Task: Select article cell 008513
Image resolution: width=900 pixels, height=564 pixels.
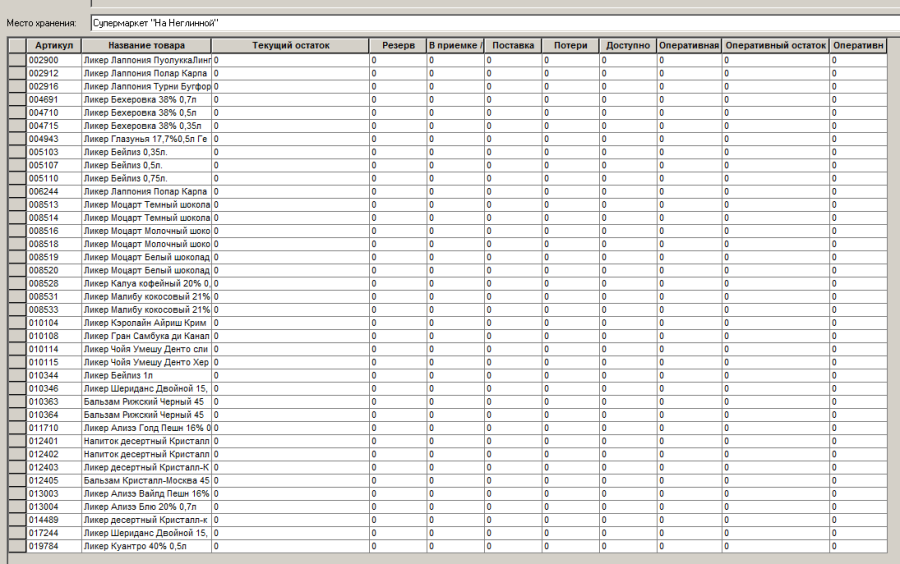Action: (x=54, y=204)
